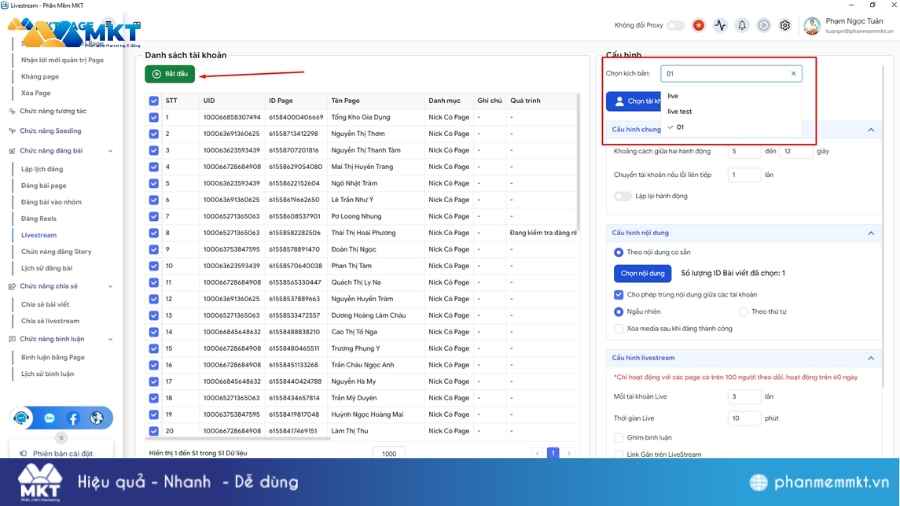
Task: Open the Messenger chat support icon
Action: pyautogui.click(x=49, y=418)
